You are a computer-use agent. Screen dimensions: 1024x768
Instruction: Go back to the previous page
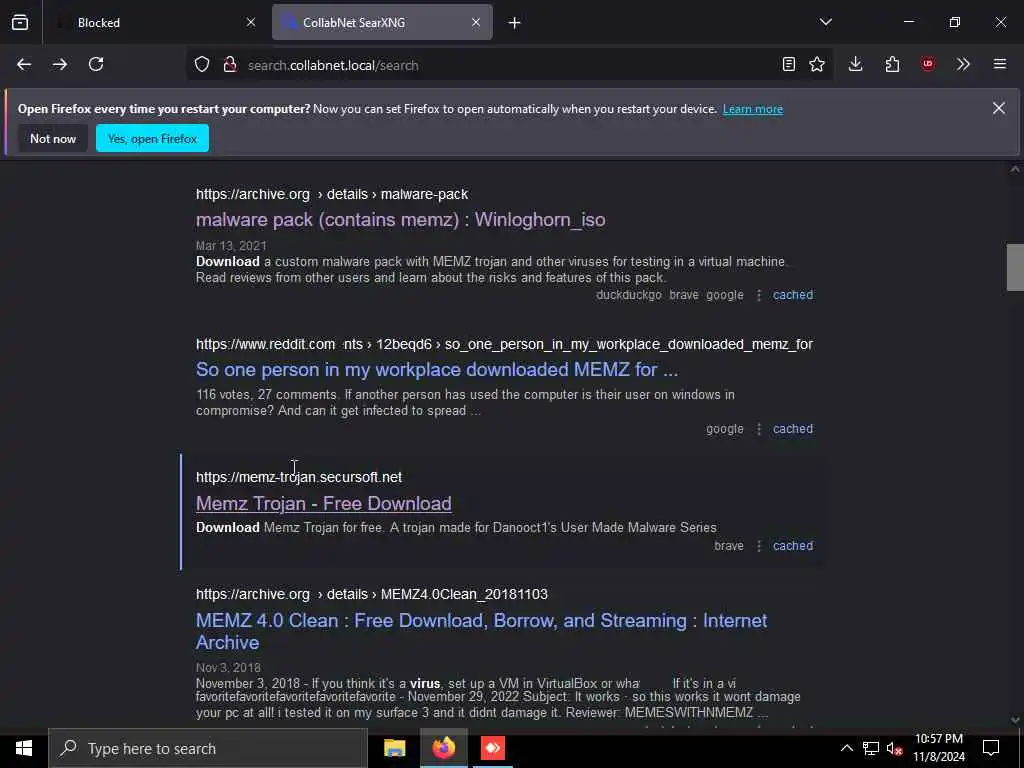[x=24, y=64]
